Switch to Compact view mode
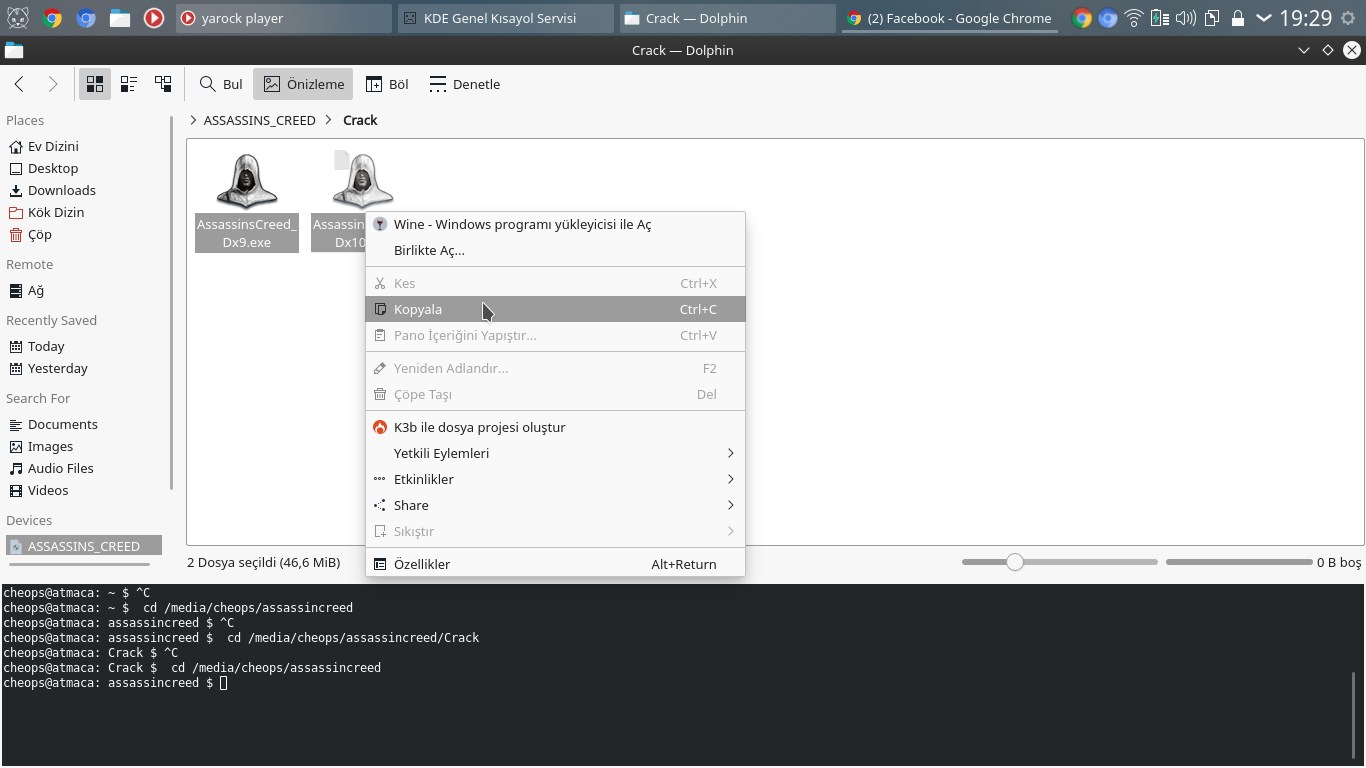The height and width of the screenshot is (768, 1366). pyautogui.click(x=129, y=84)
